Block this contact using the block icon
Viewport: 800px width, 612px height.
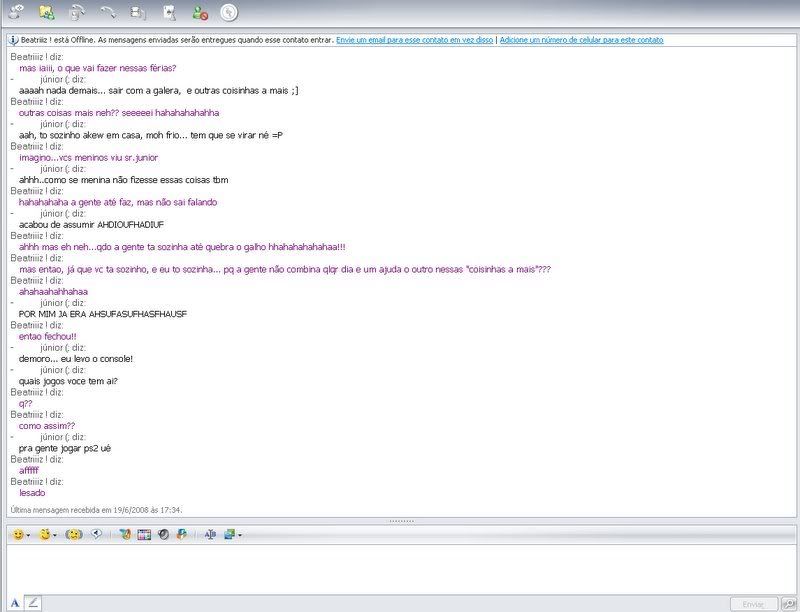tap(199, 13)
